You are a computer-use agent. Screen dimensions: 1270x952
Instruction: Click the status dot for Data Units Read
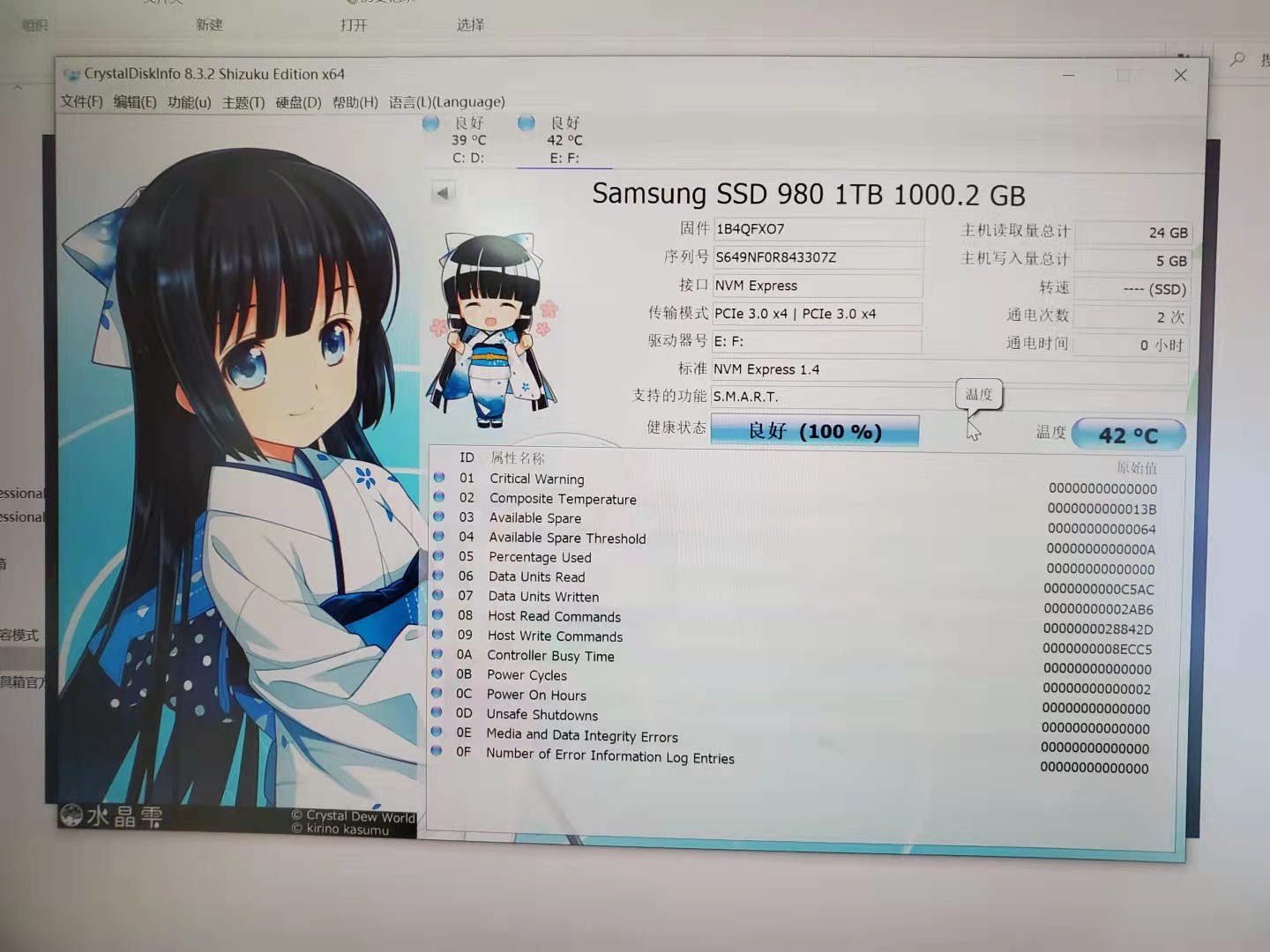click(437, 575)
